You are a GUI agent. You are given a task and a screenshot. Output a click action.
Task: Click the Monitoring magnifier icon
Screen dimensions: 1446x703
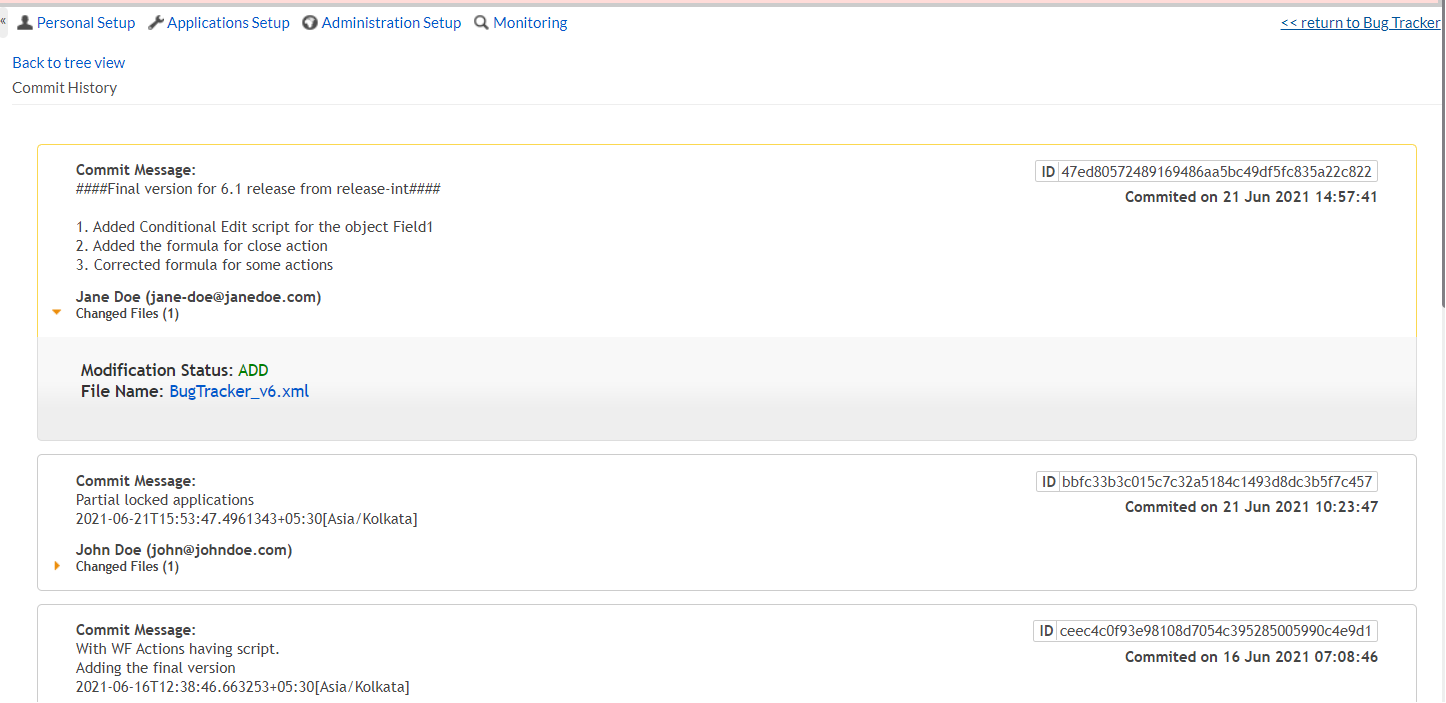click(x=482, y=22)
